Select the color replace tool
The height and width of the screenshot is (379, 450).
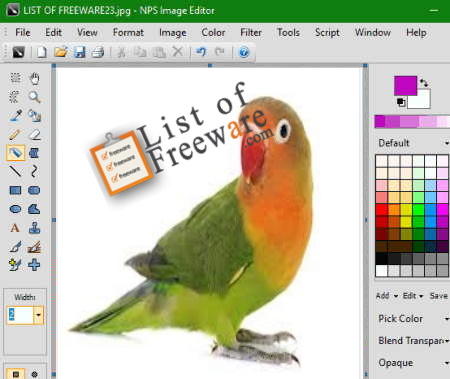(x=34, y=116)
